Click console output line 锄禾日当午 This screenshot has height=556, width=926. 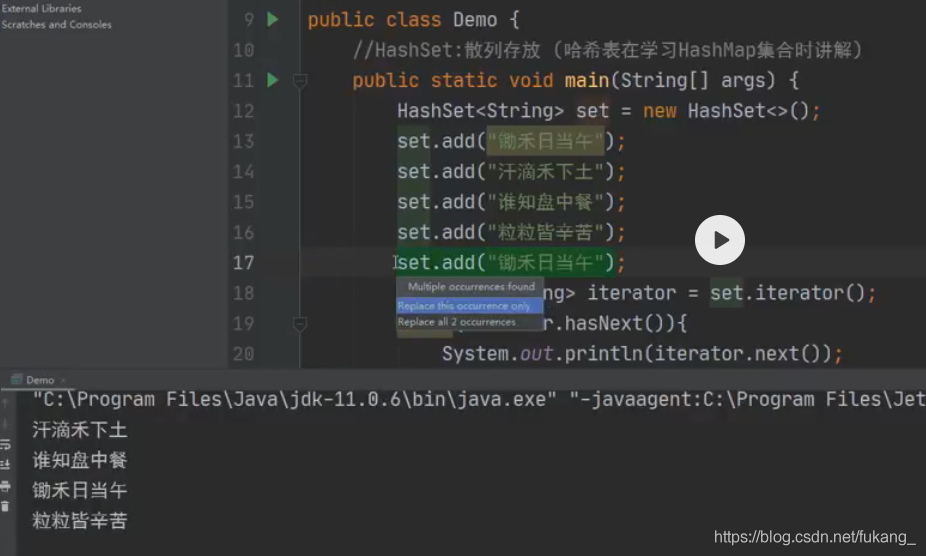pos(80,490)
